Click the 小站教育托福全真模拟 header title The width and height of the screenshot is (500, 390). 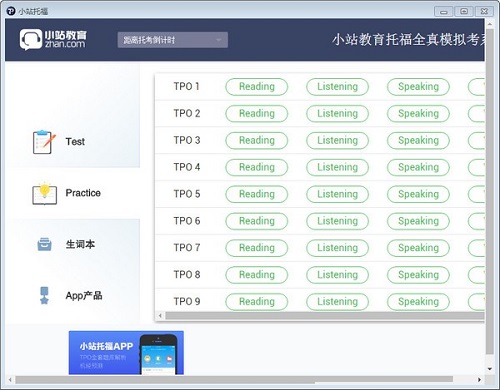[x=408, y=40]
